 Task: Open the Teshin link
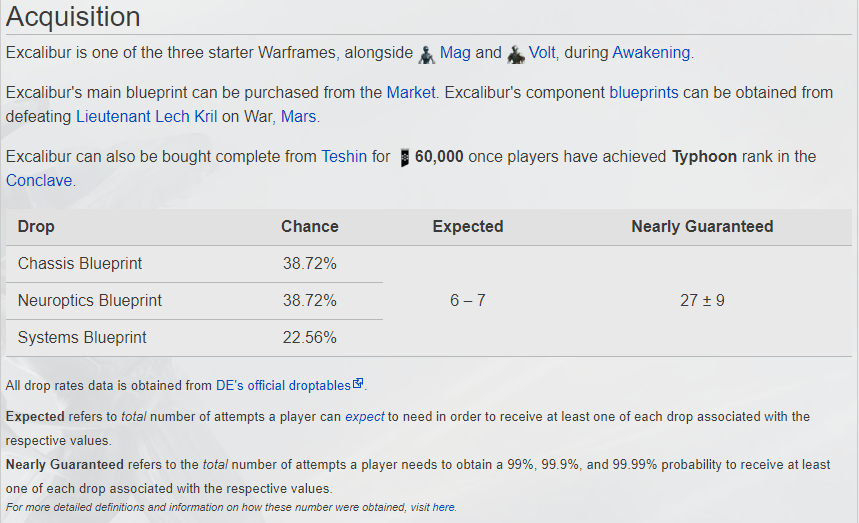point(344,157)
